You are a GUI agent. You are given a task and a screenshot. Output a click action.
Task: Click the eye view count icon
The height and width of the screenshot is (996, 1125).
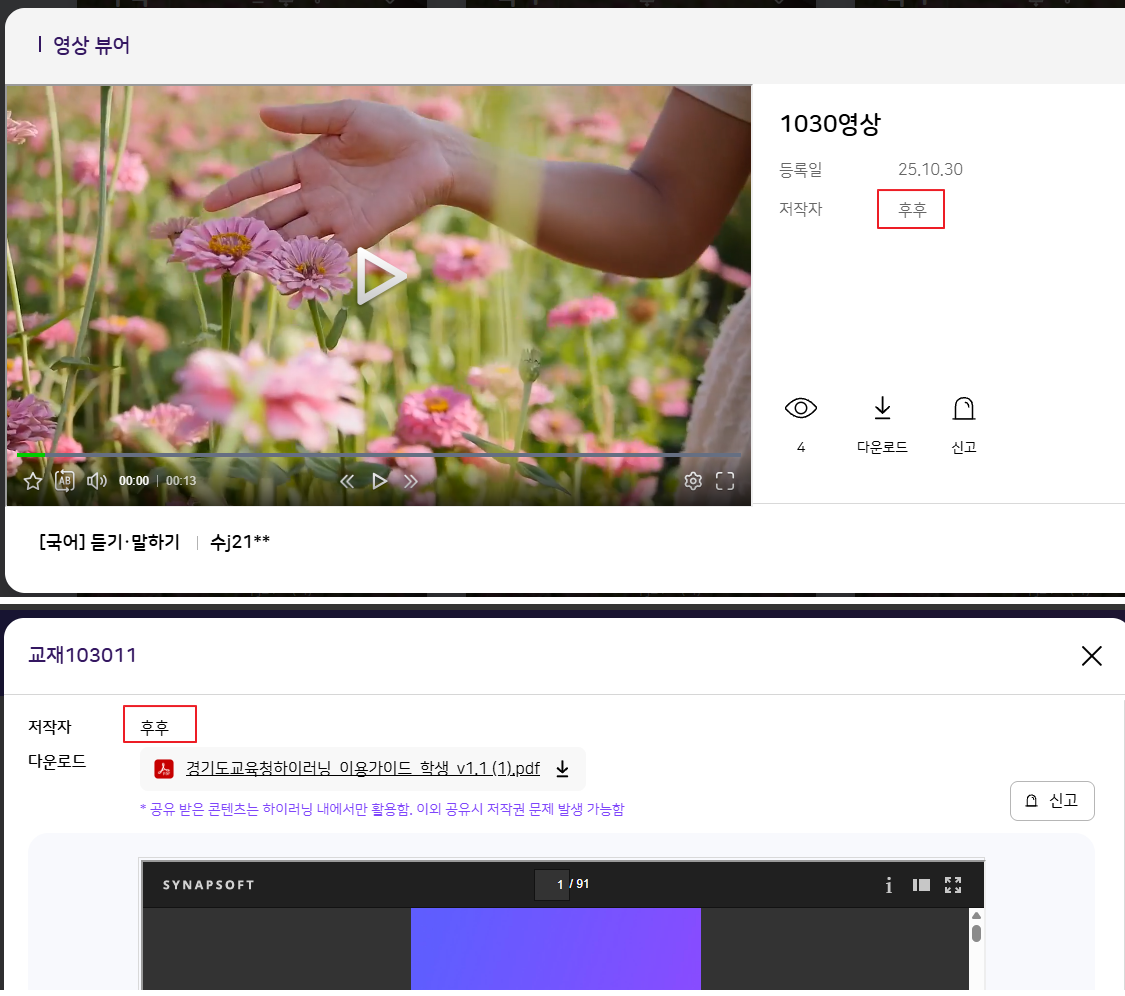tap(801, 408)
